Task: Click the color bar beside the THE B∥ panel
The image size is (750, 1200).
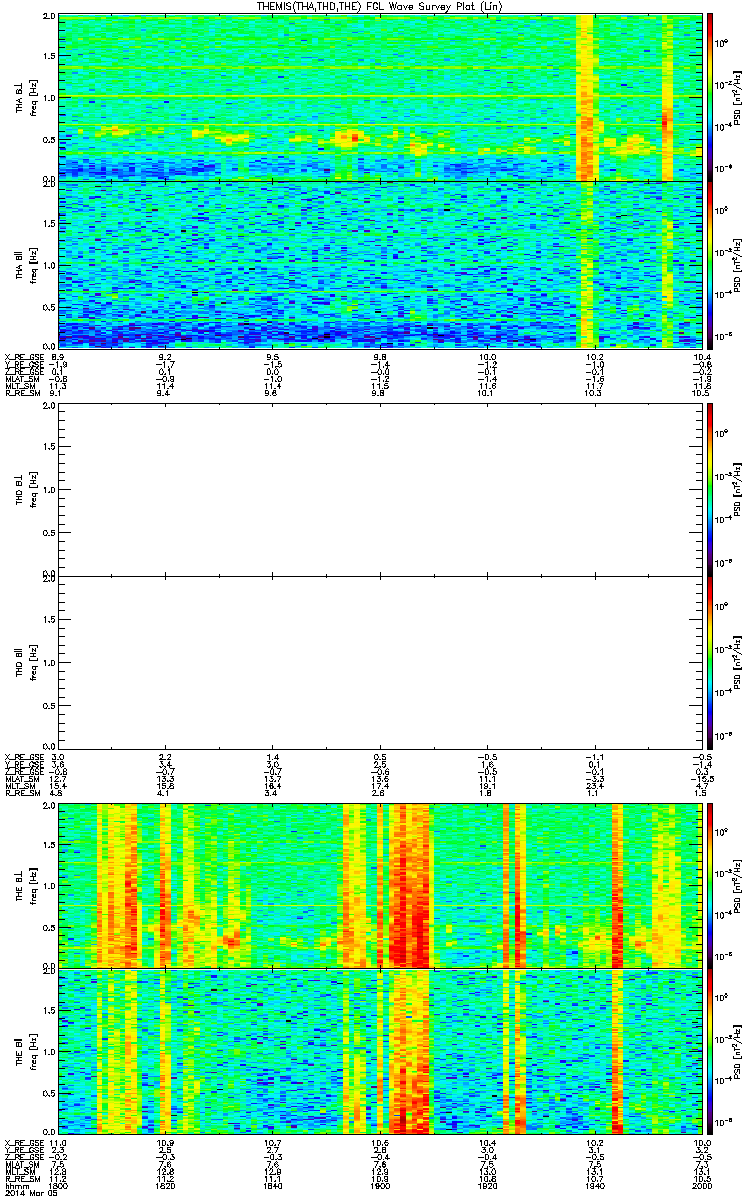Action: (710, 1051)
